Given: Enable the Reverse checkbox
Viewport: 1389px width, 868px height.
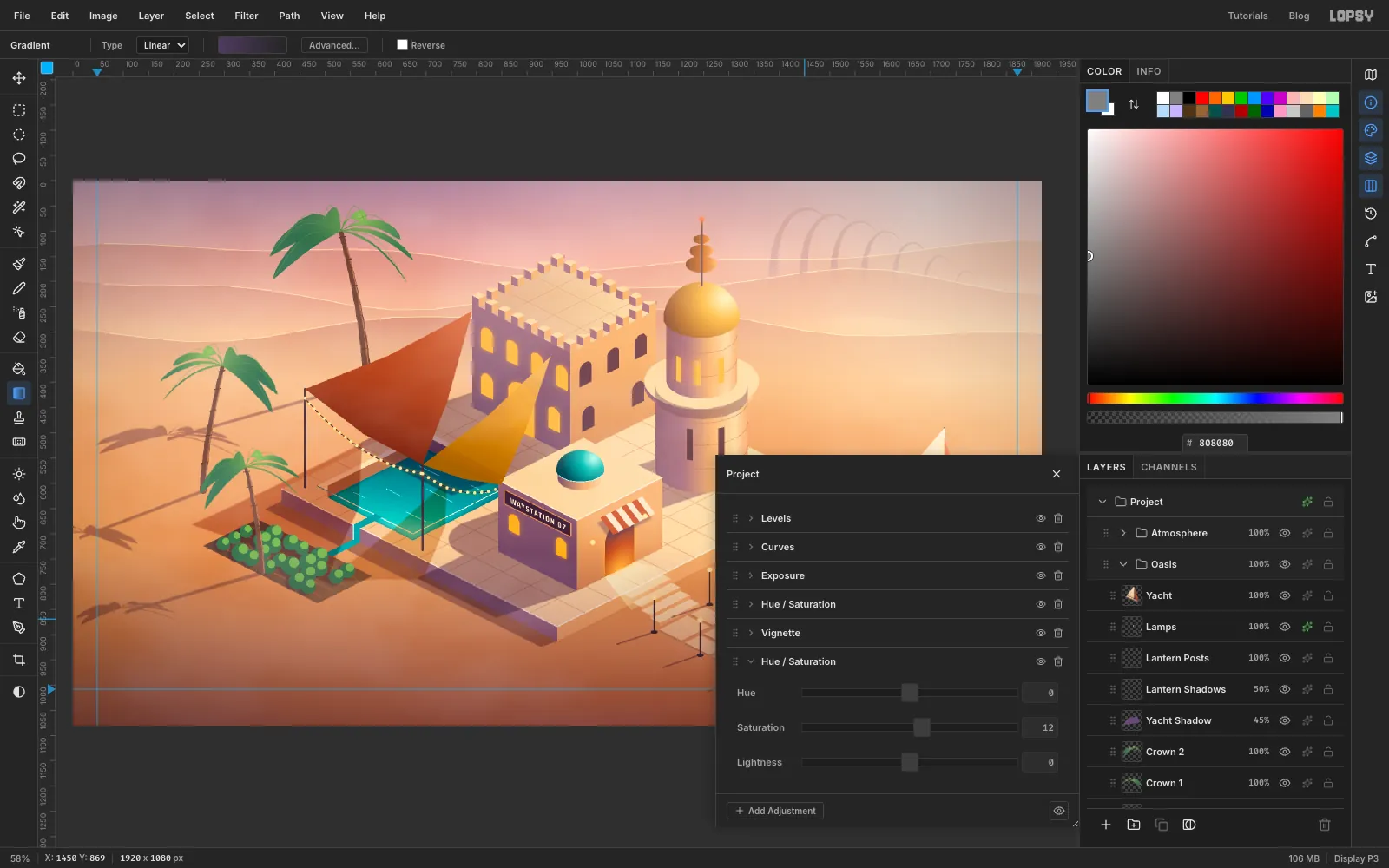Looking at the screenshot, I should (402, 45).
